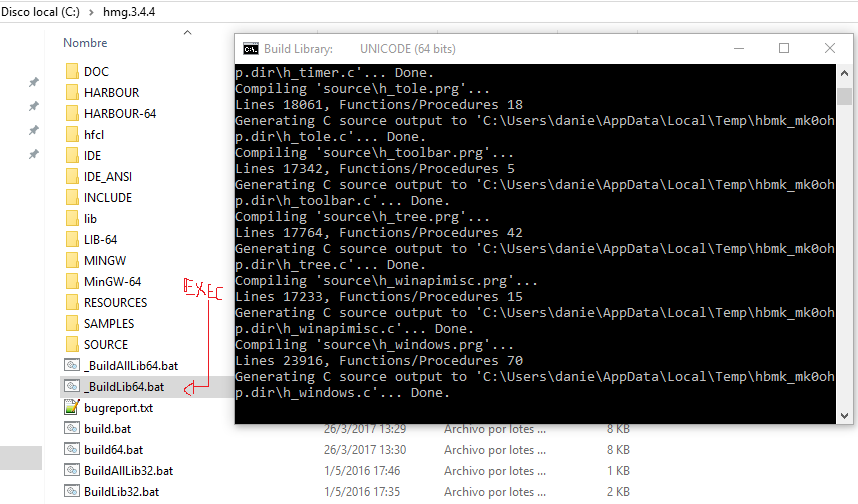The width and height of the screenshot is (858, 504).
Task: Select the HARBOUR-64 folder icon
Action: point(72,113)
